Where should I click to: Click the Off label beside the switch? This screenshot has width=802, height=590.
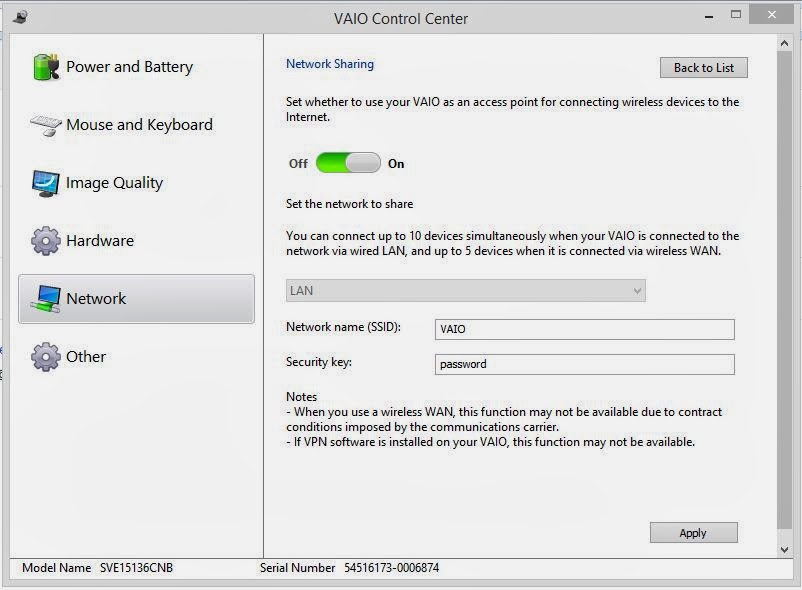click(x=298, y=164)
